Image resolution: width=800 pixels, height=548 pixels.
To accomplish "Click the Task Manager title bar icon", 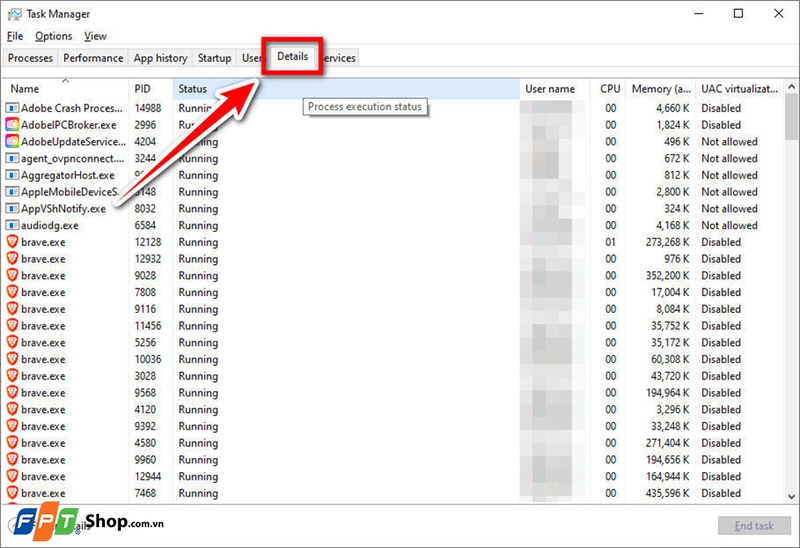I will pyautogui.click(x=14, y=14).
